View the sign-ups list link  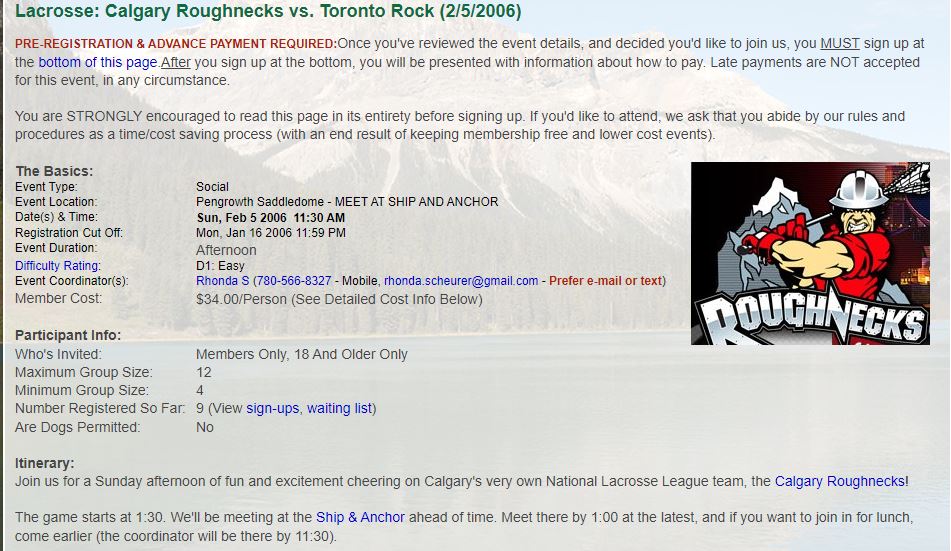click(x=272, y=408)
